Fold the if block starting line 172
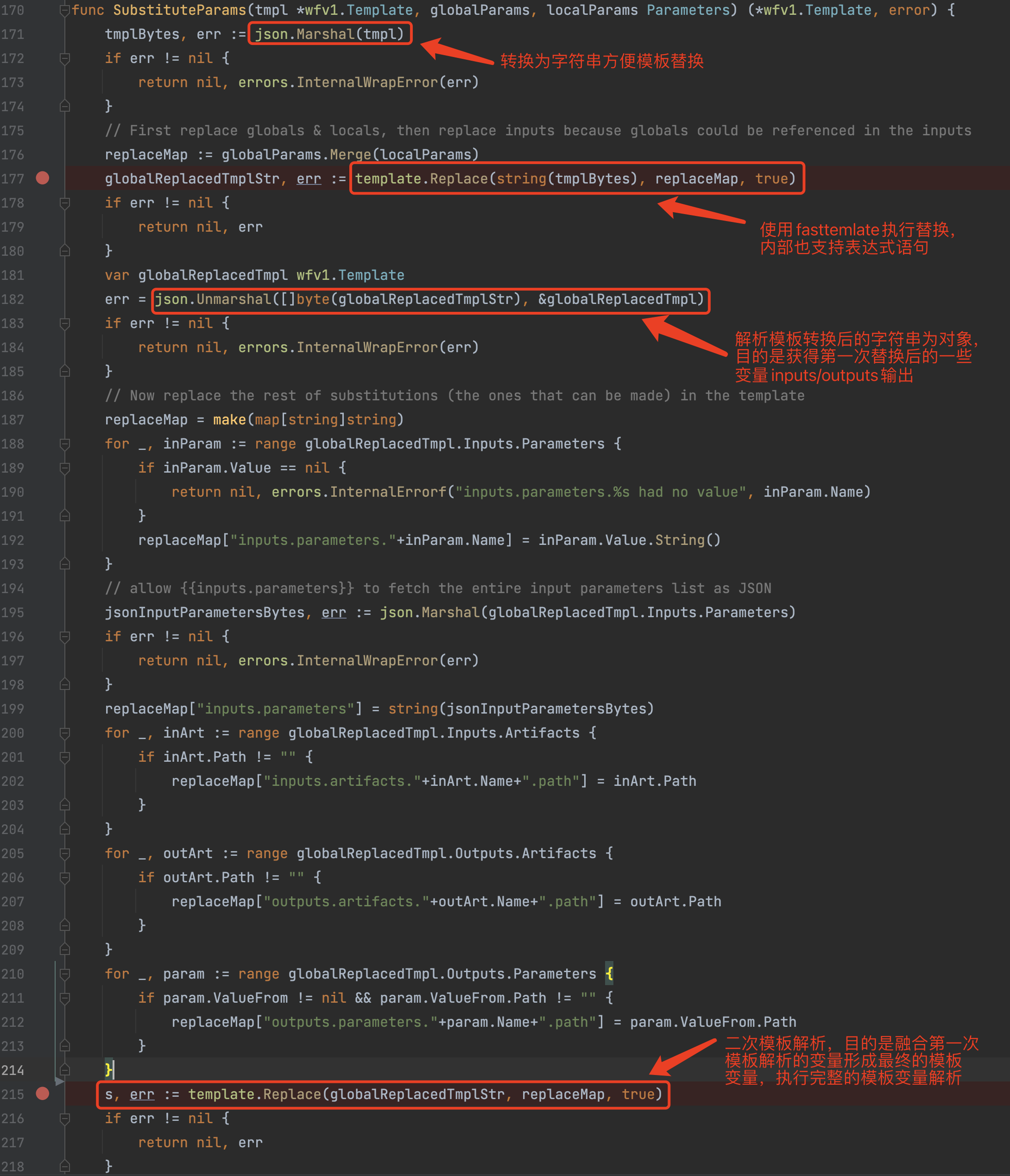Image resolution: width=1010 pixels, height=1176 pixels. (x=65, y=58)
